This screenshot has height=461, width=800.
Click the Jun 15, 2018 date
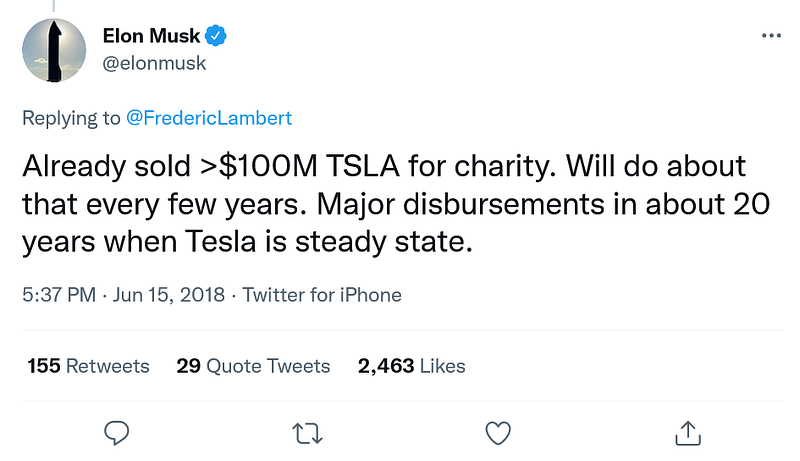coord(168,295)
